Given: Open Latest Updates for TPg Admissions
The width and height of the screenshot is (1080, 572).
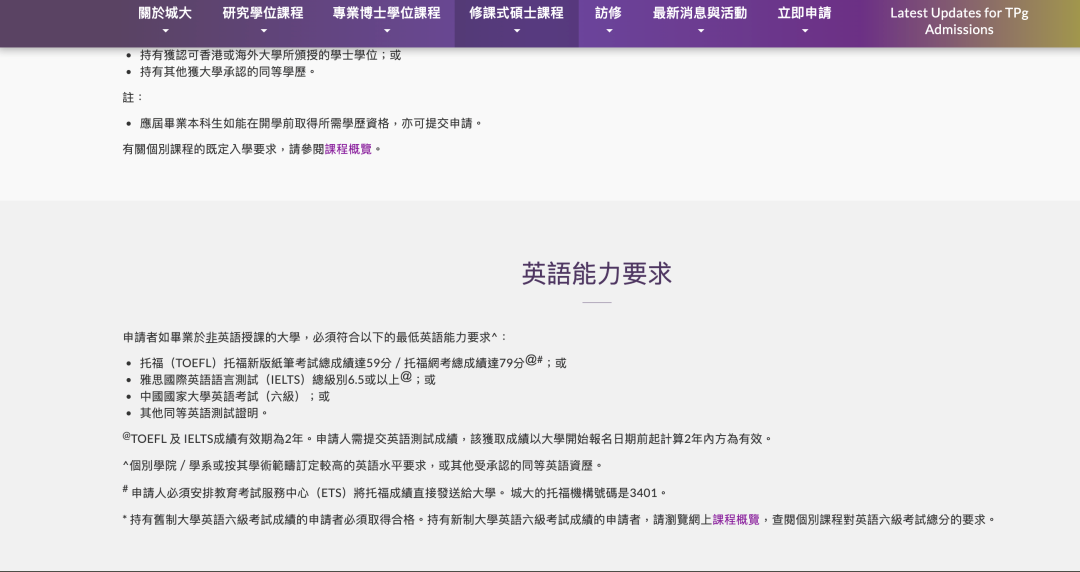Looking at the screenshot, I should click(x=959, y=21).
